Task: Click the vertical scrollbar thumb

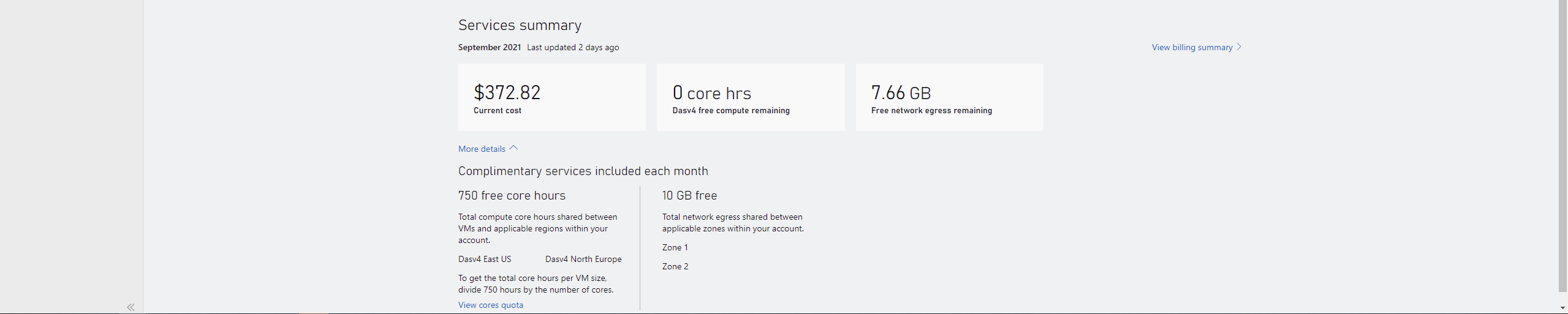Action: (x=1562, y=146)
